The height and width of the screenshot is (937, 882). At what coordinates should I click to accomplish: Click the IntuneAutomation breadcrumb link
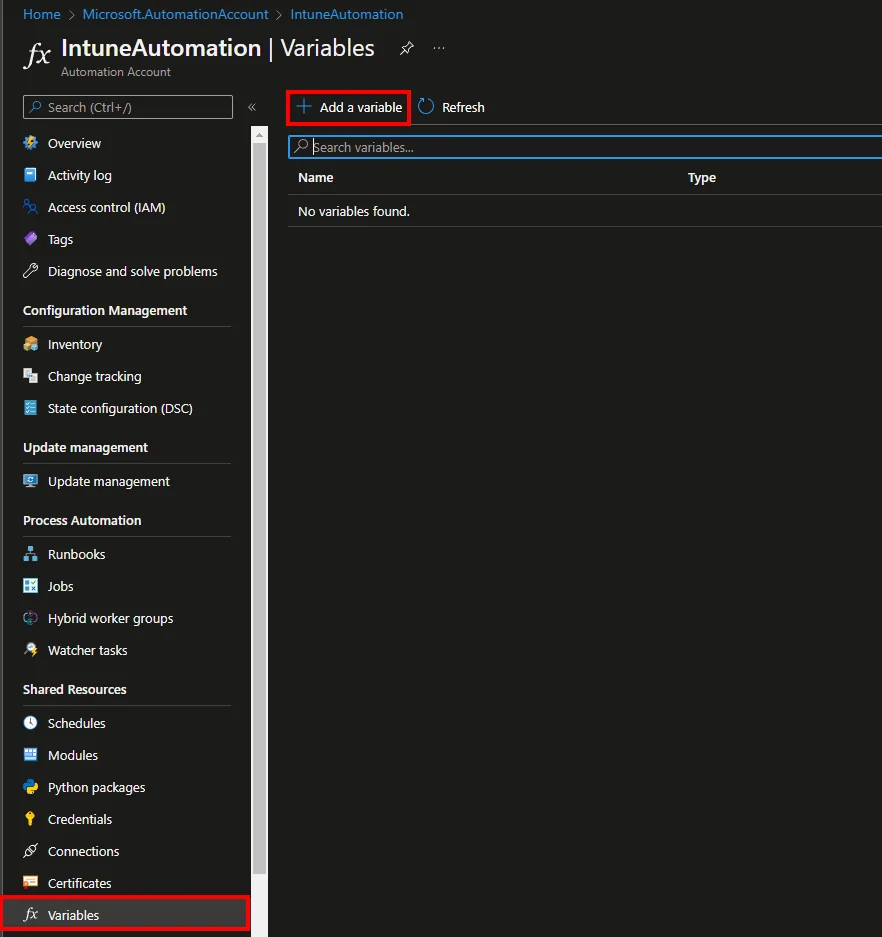pos(347,14)
